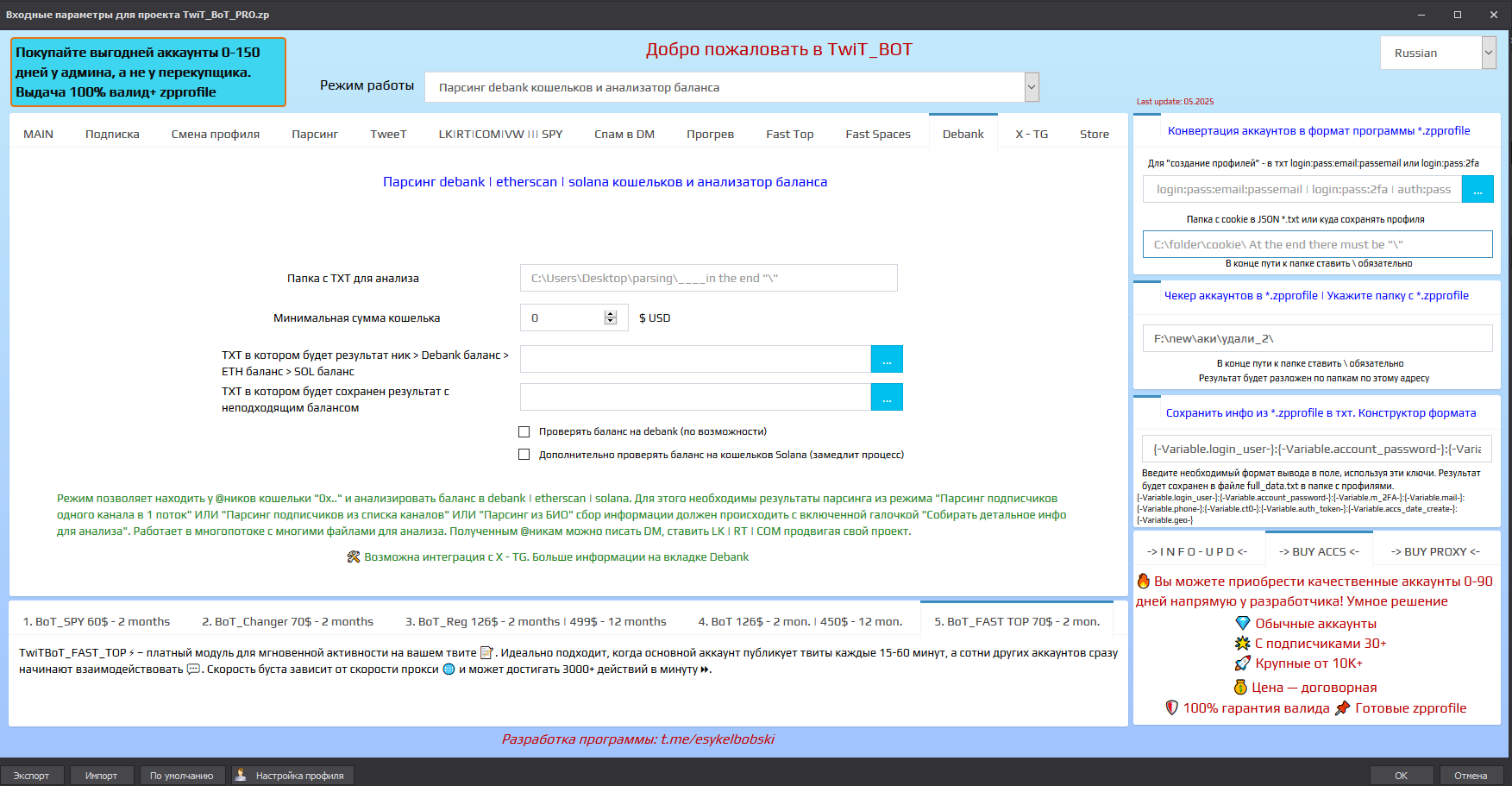Open the Store tab
The height and width of the screenshot is (786, 1512).
(x=1095, y=134)
